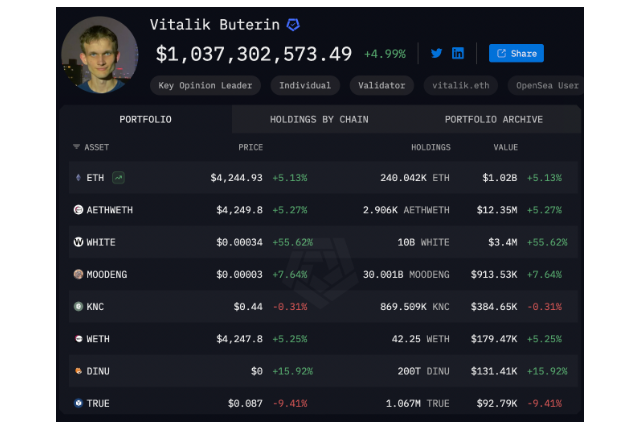Click Vitalik Buterin's profile photo

coord(100,55)
